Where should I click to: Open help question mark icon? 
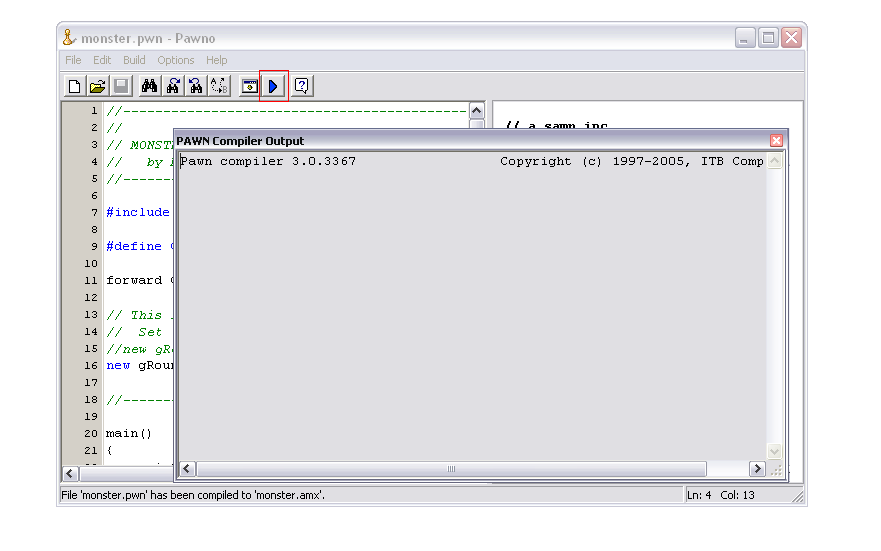click(x=302, y=86)
